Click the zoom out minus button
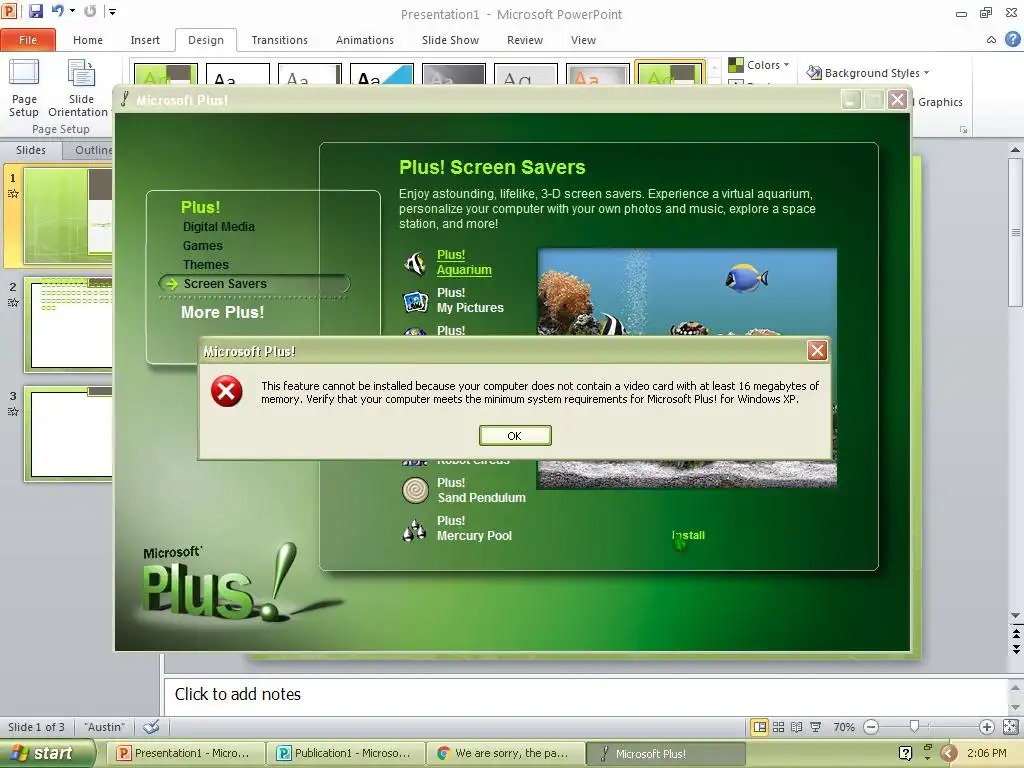This screenshot has height=768, width=1024. tap(871, 727)
